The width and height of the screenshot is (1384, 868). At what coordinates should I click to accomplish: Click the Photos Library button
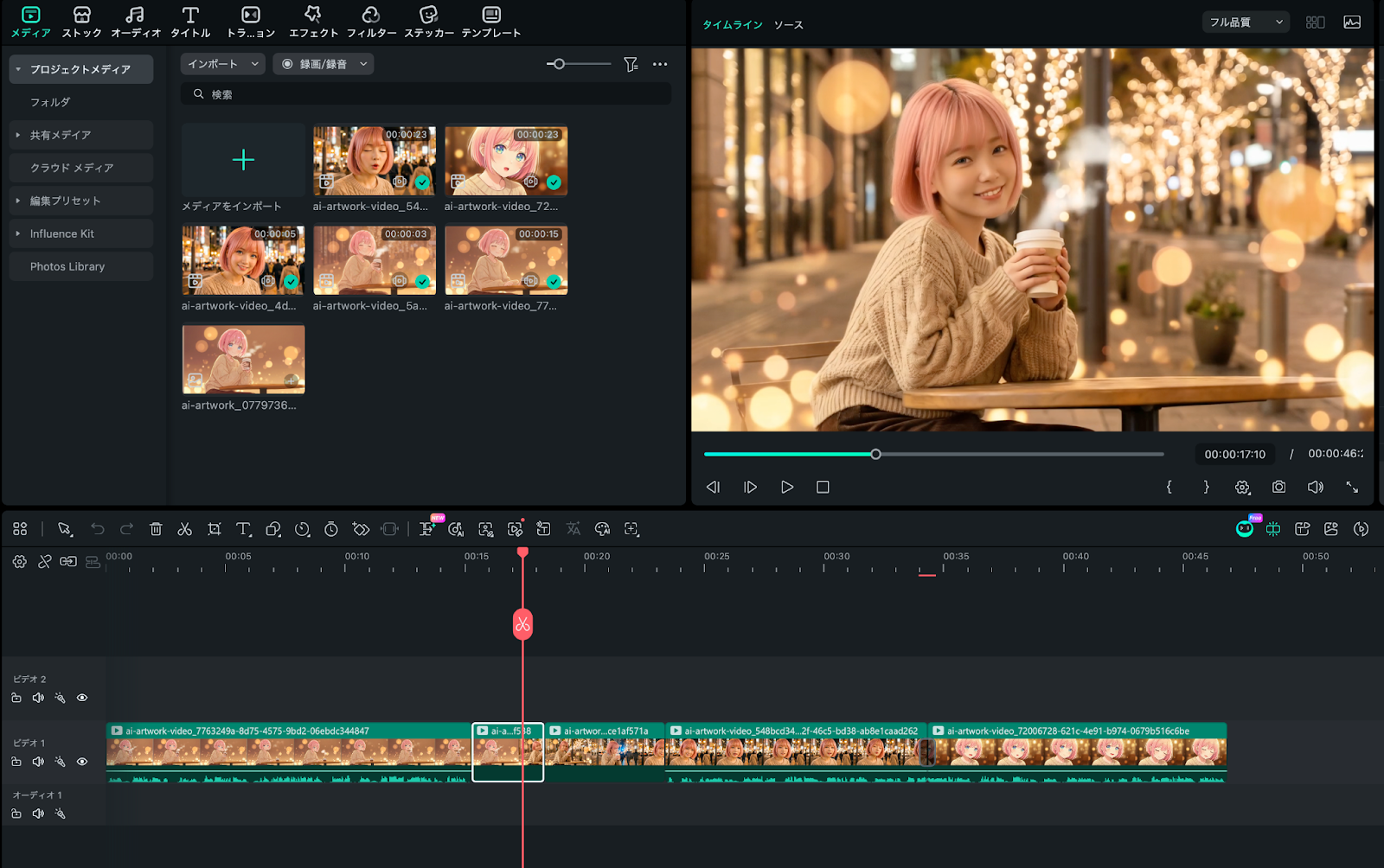pos(67,266)
